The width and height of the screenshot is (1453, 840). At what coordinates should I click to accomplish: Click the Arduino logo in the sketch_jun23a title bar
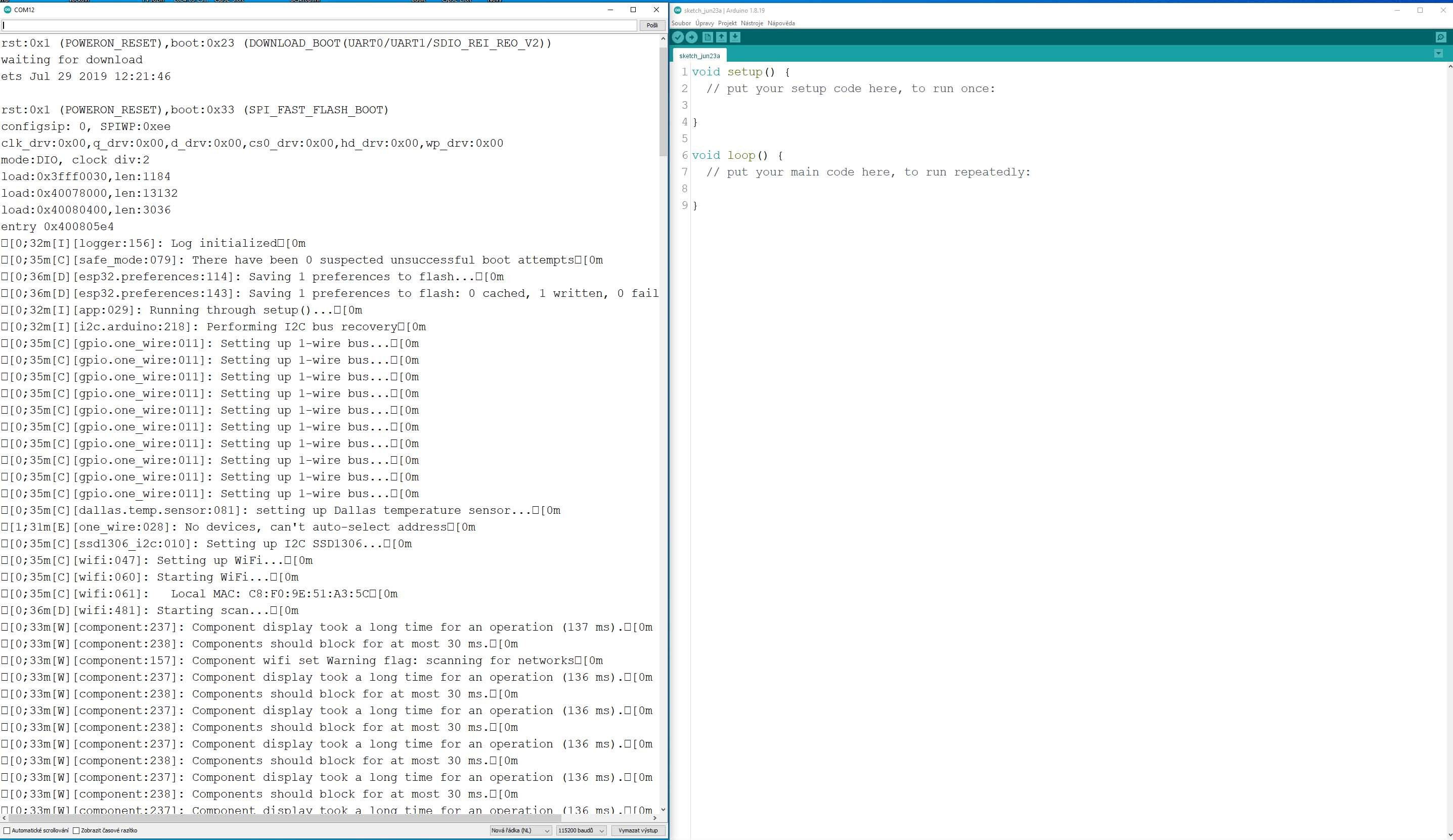(x=678, y=11)
